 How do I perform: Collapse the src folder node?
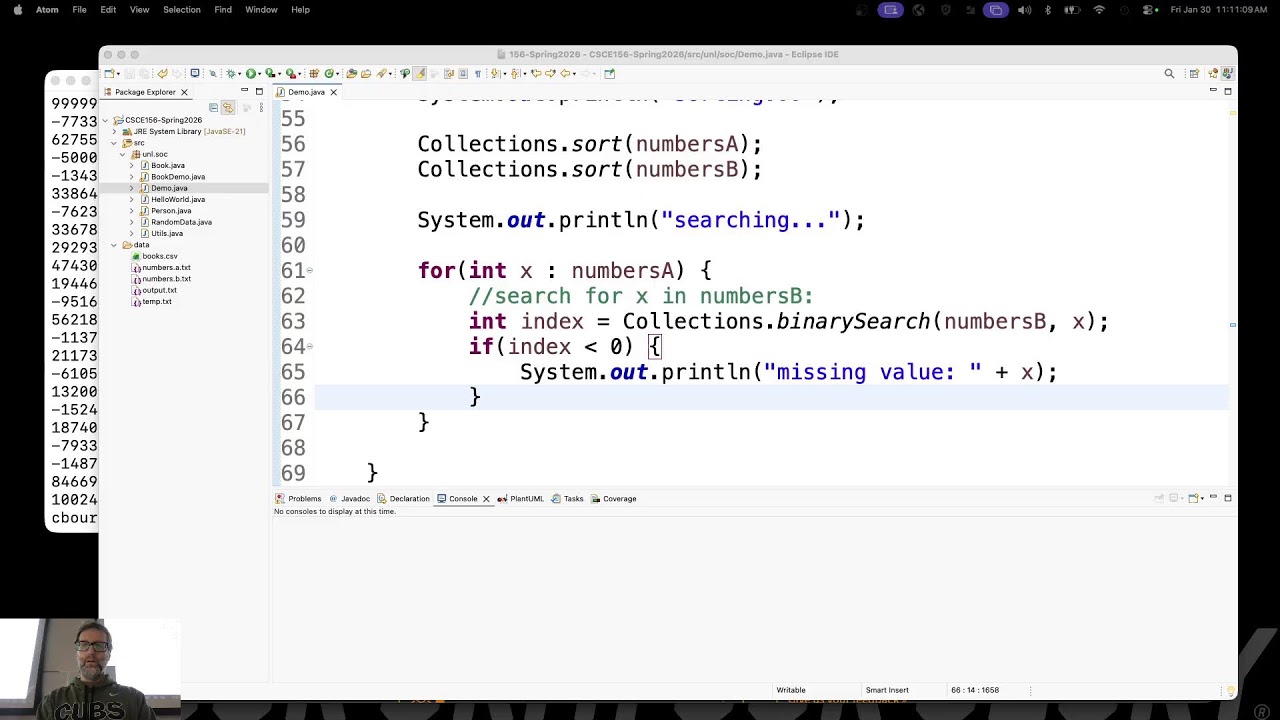click(114, 143)
